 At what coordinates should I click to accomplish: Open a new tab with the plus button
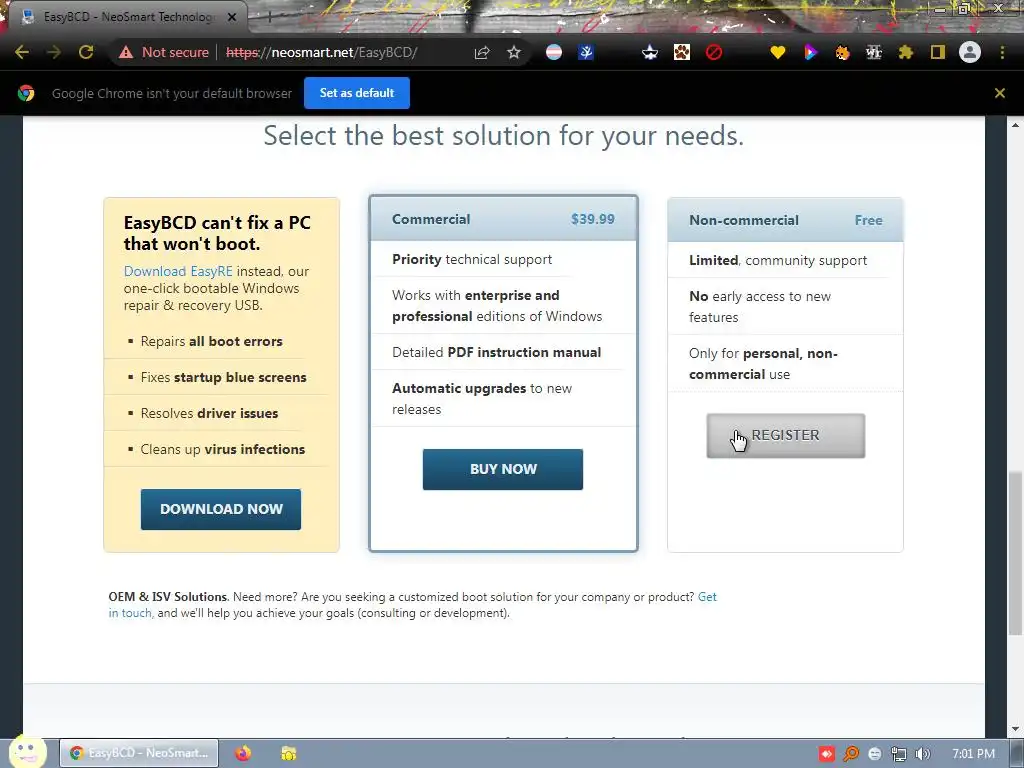coord(269,18)
